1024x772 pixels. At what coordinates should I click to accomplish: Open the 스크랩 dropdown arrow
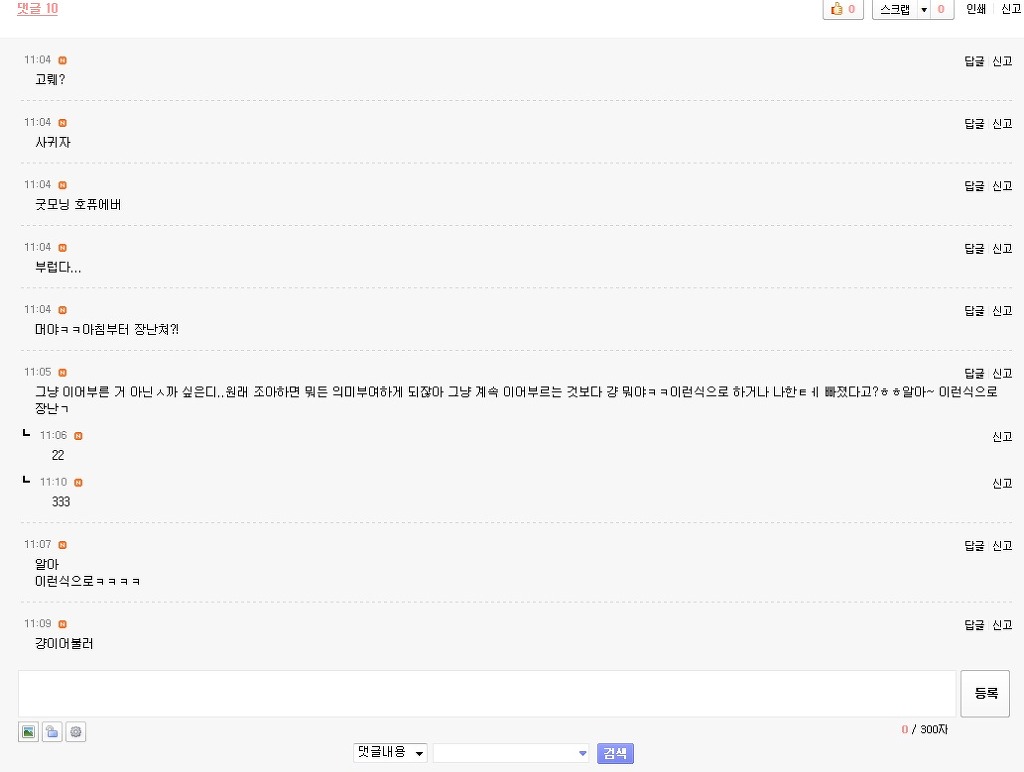(923, 10)
